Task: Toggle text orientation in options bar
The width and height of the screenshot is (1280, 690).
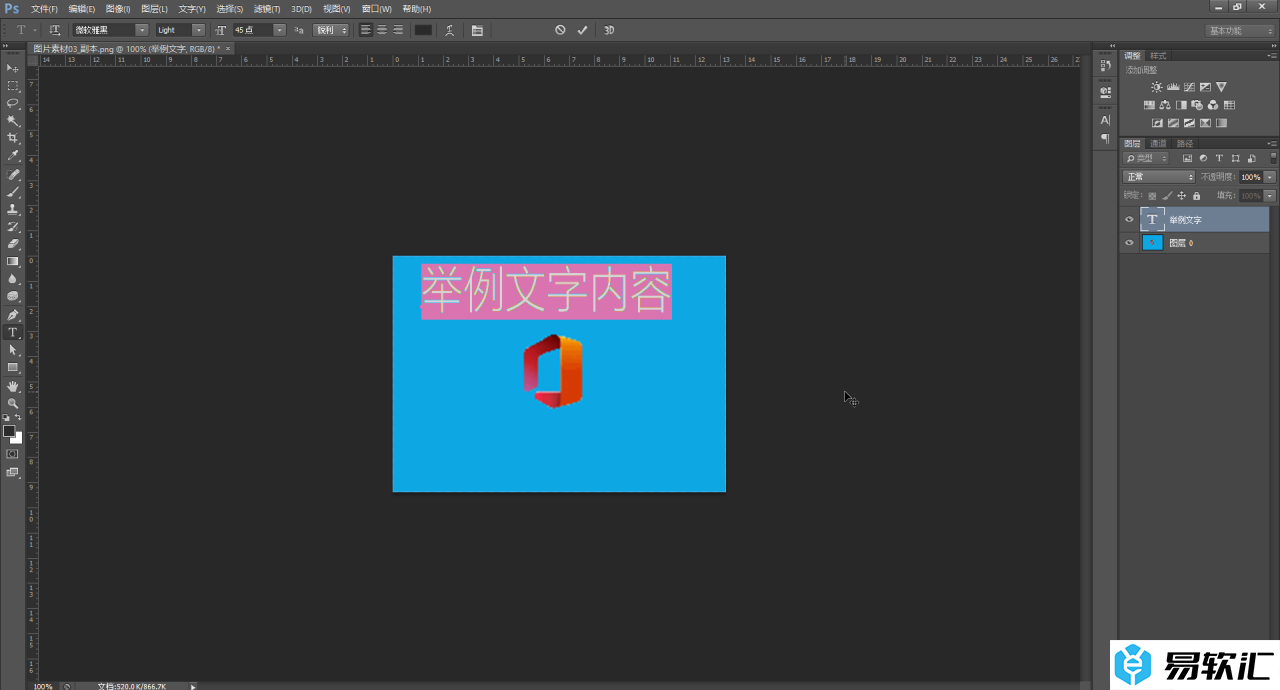Action: click(55, 30)
